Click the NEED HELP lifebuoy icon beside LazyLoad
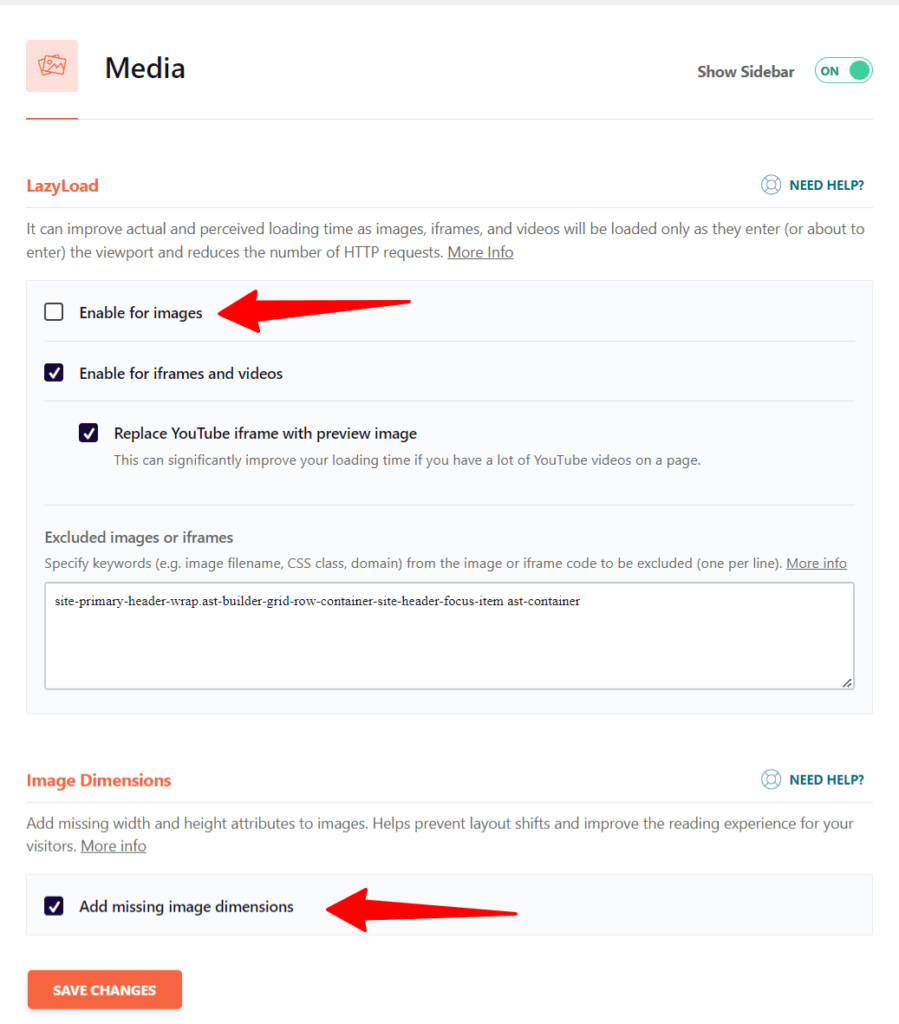The height and width of the screenshot is (1024, 899). (x=770, y=184)
